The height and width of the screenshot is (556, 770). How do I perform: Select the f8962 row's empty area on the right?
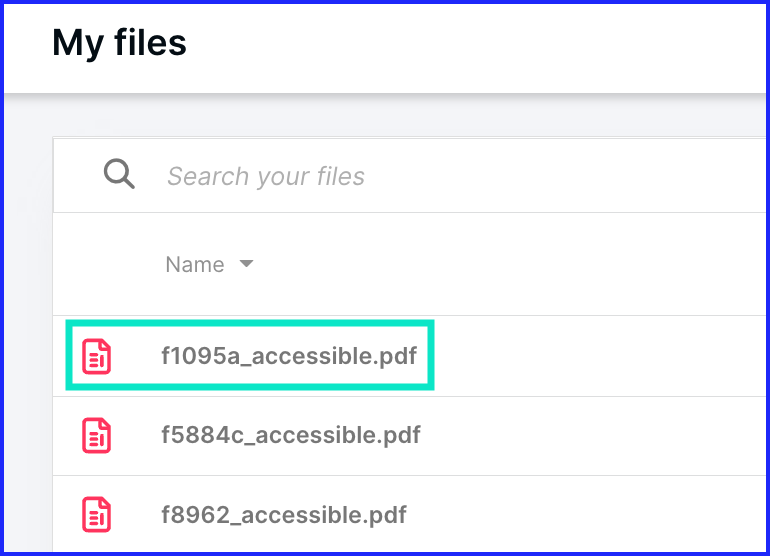pos(587,514)
